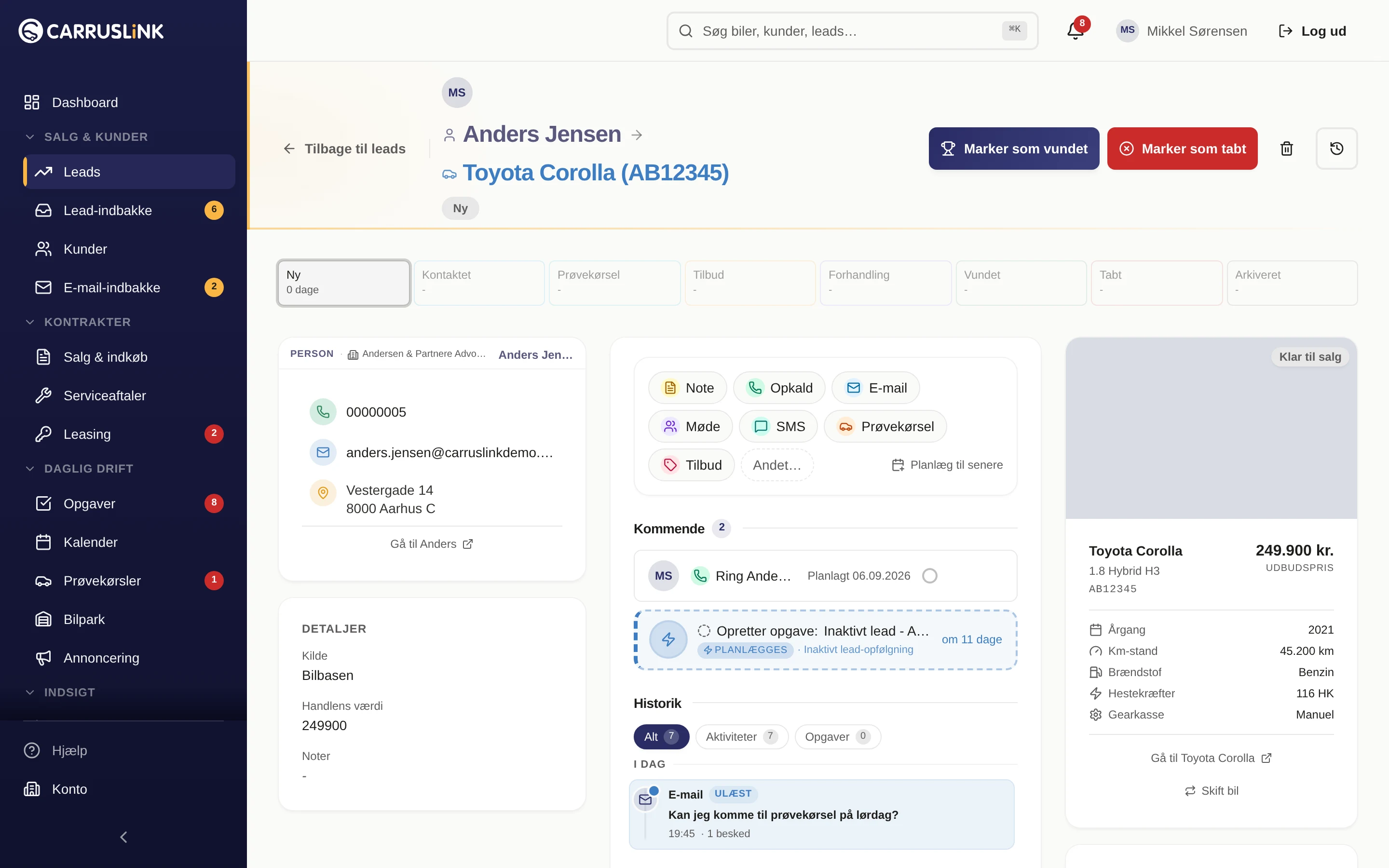Viewport: 1389px width, 868px height.
Task: Open the lead history clock icon
Action: (x=1337, y=149)
